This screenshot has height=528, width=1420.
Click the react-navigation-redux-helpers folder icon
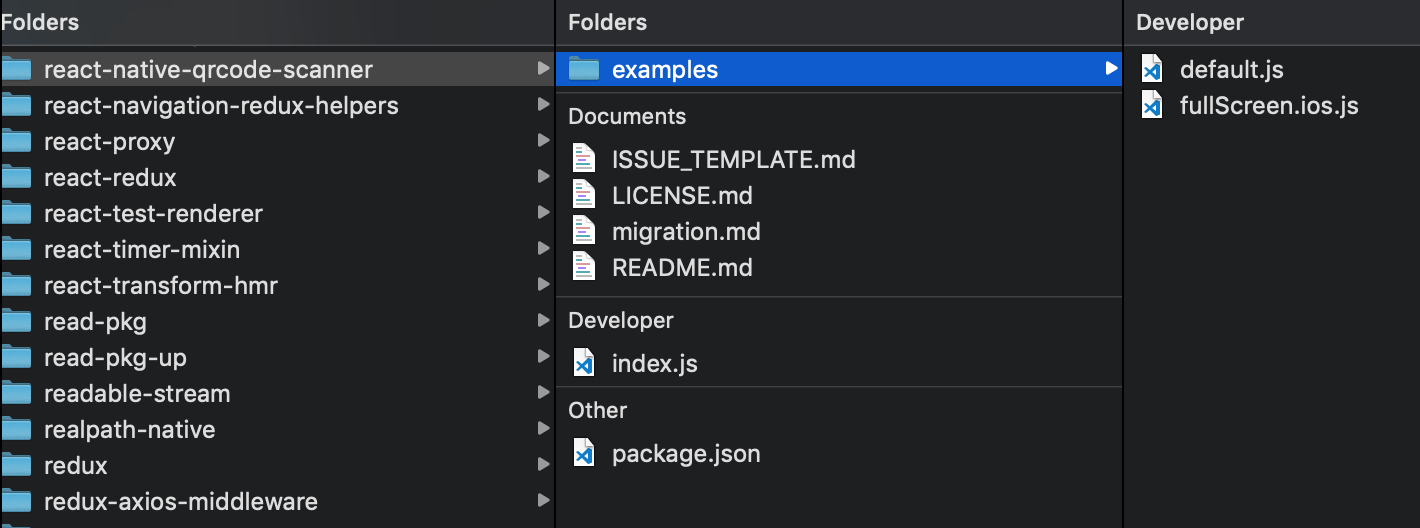click(16, 105)
